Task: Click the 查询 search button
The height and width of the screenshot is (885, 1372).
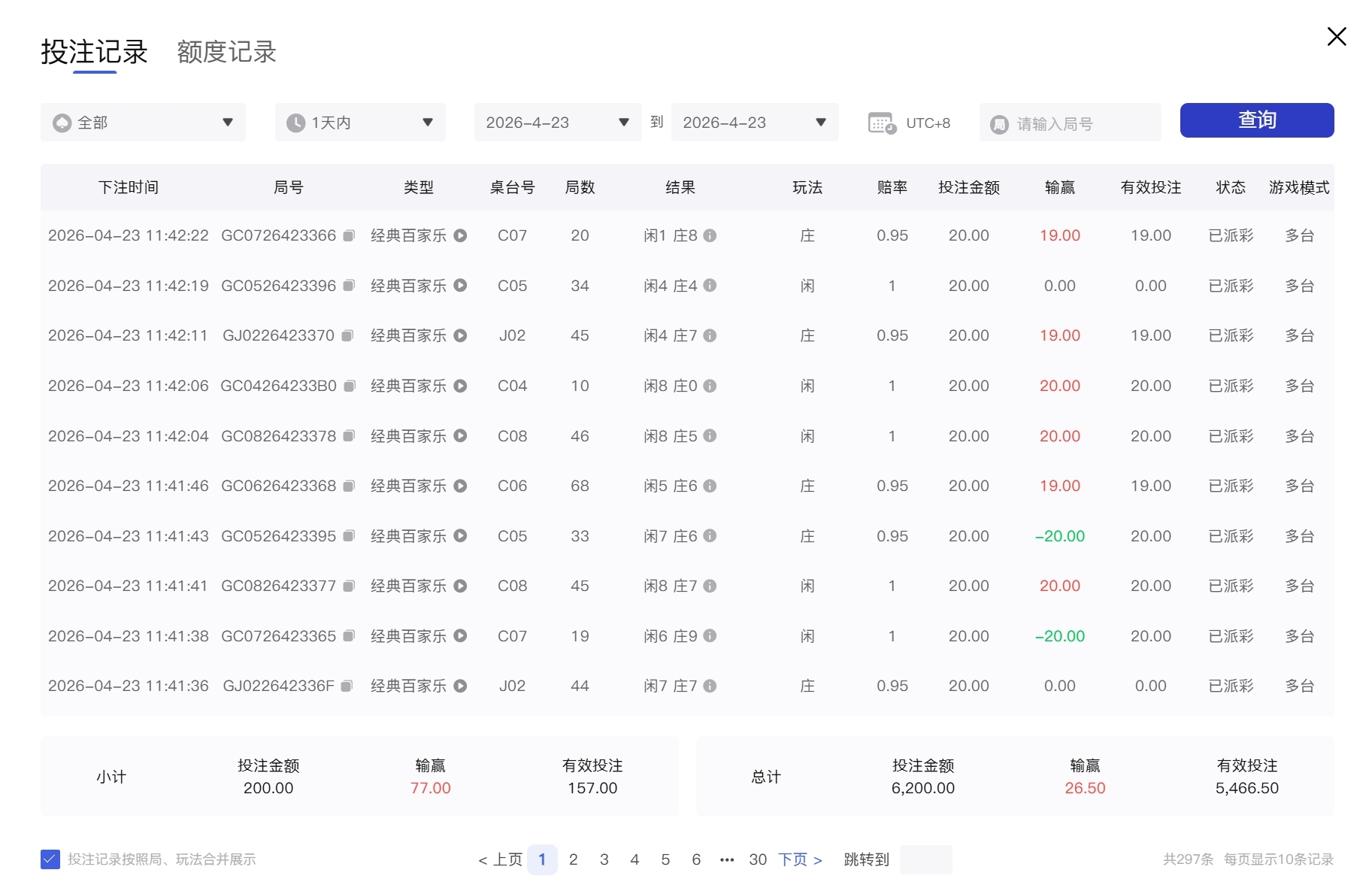Action: pyautogui.click(x=1257, y=120)
